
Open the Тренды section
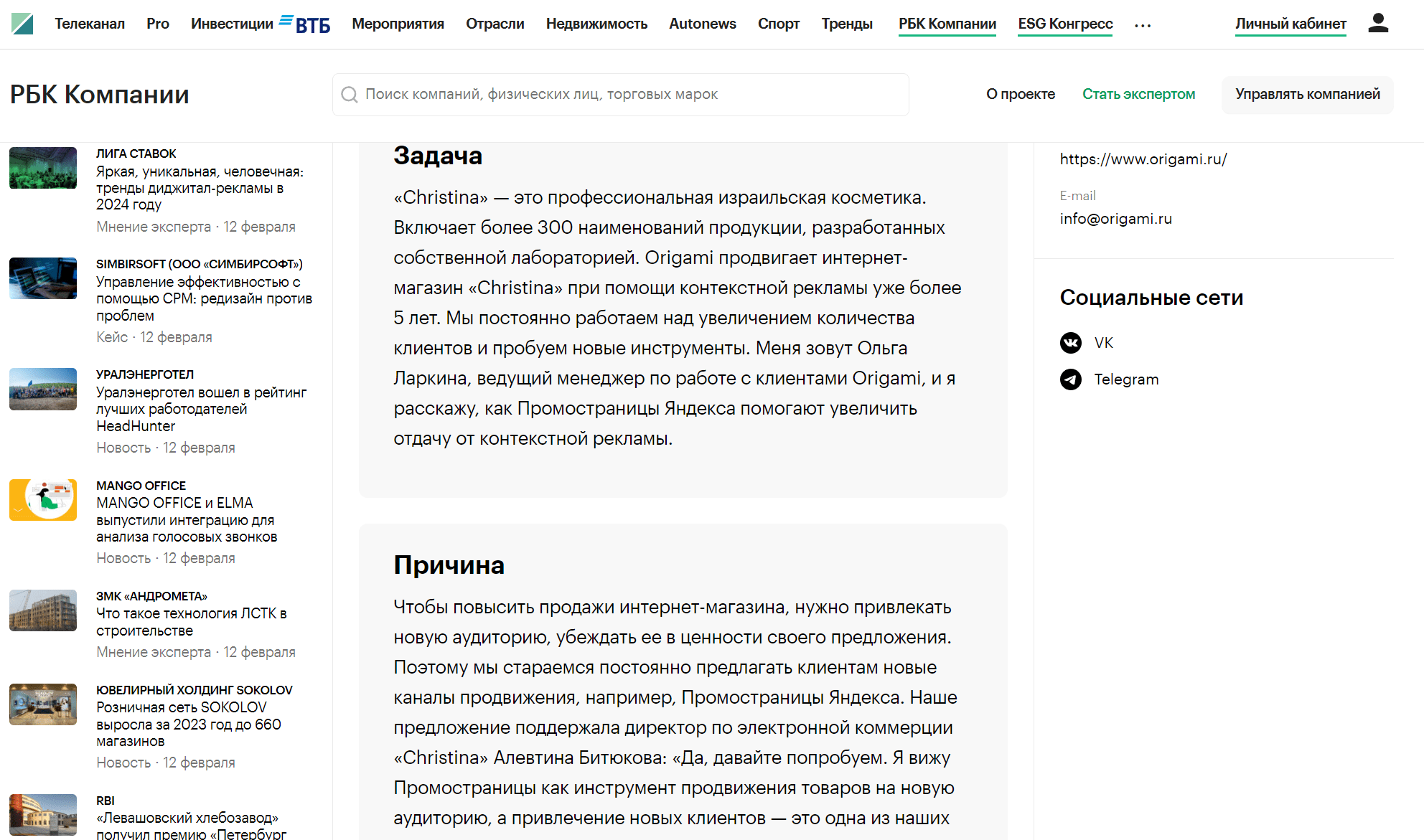(x=847, y=24)
